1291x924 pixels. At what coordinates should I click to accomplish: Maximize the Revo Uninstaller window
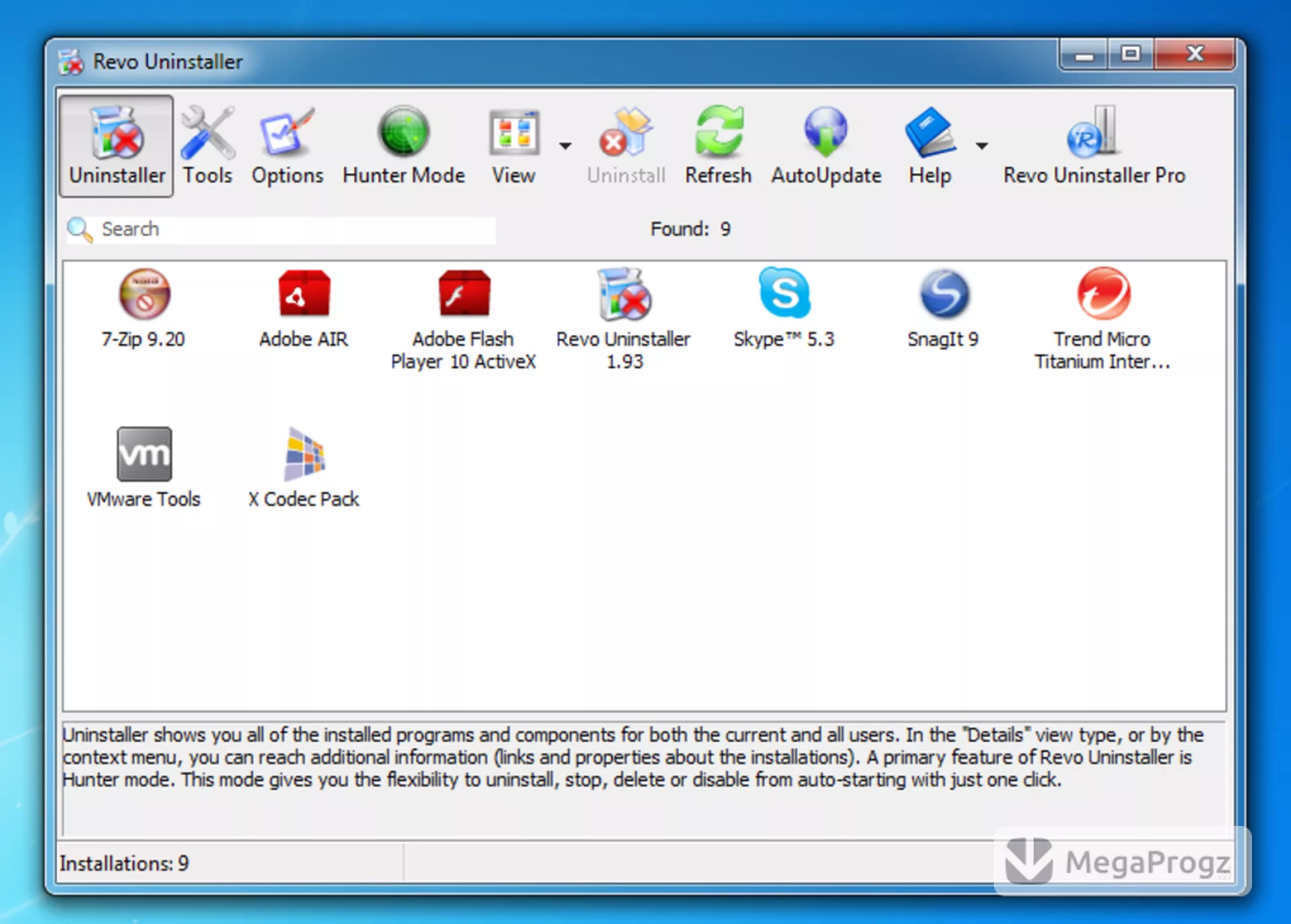[1131, 54]
